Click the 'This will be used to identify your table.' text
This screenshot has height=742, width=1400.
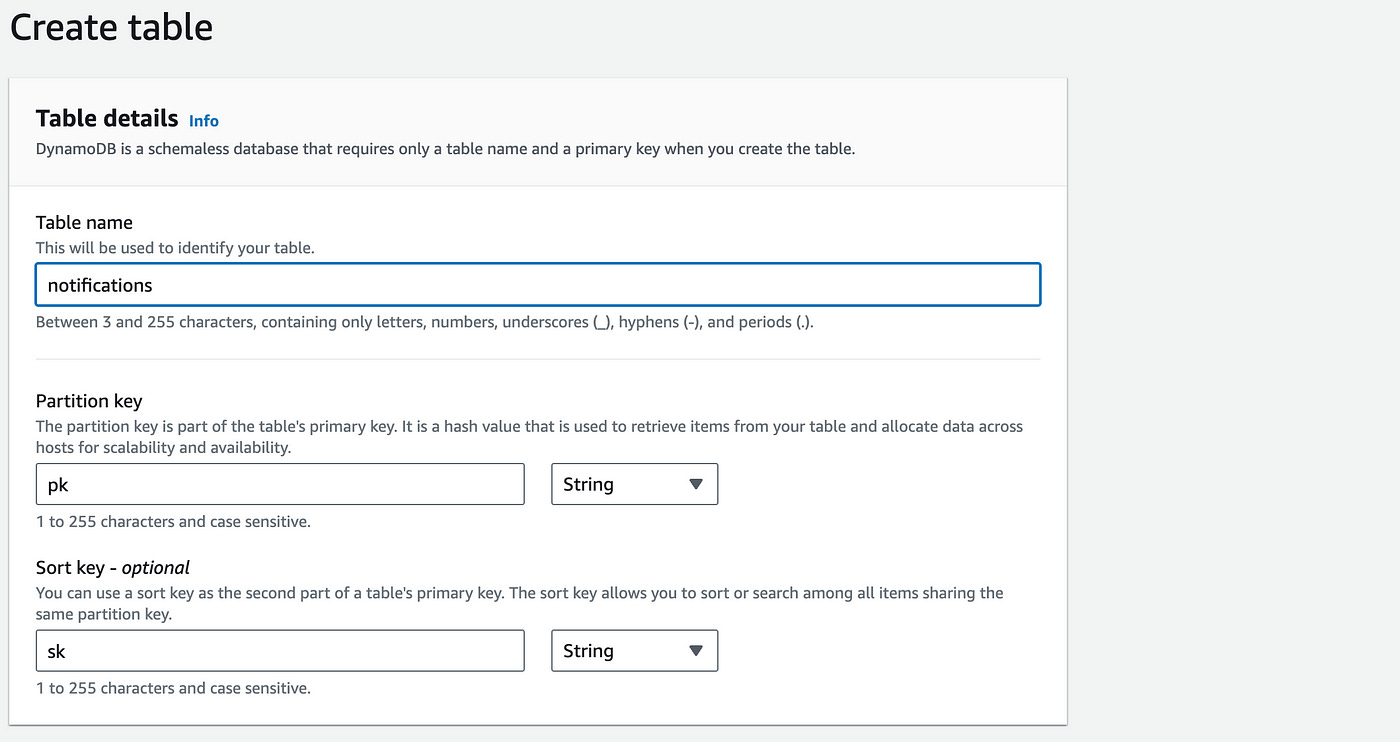point(175,247)
